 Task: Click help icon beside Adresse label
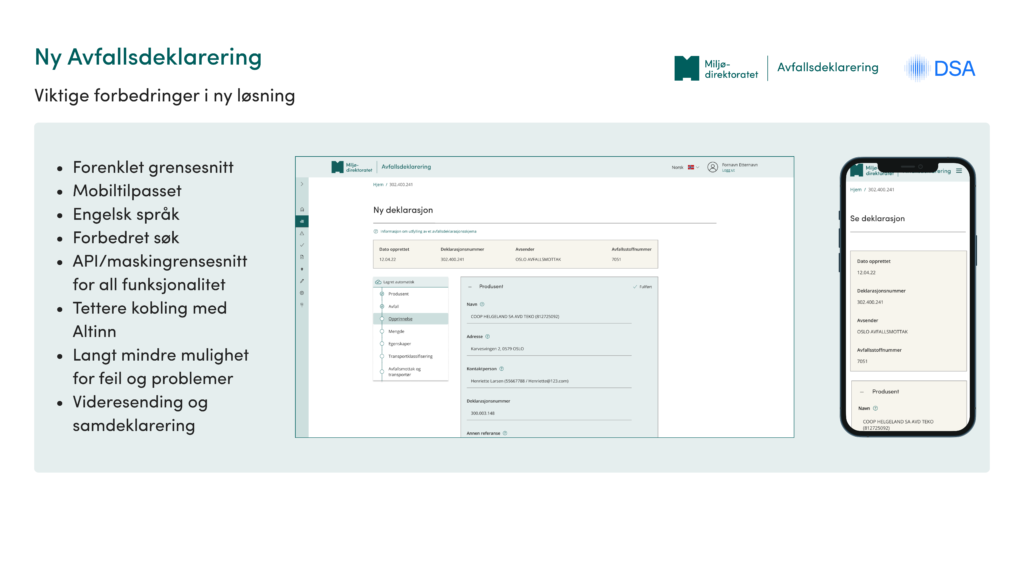tap(488, 336)
